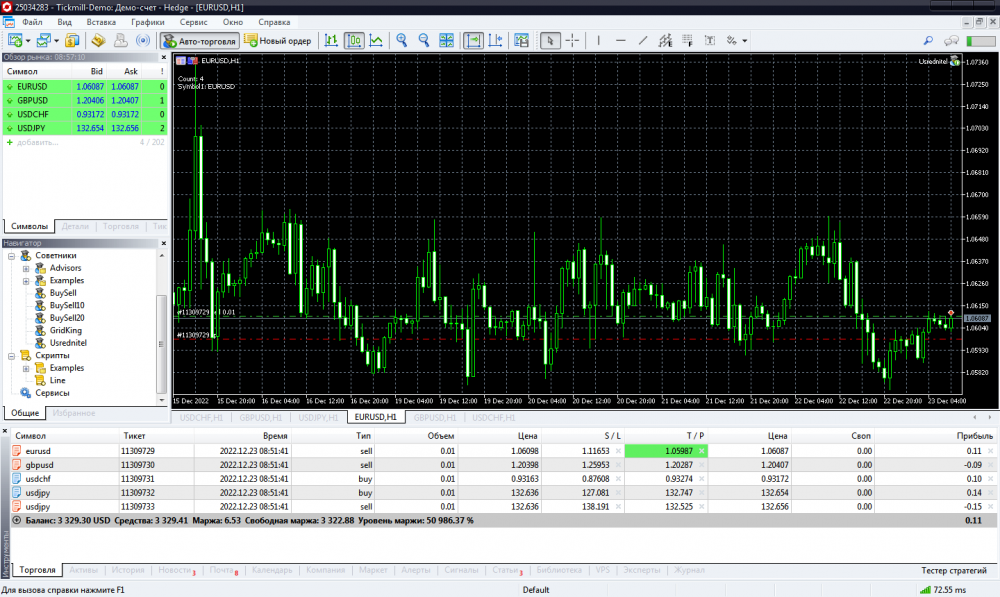Open the MetaEditor icon
The width and height of the screenshot is (1000, 597).
[98, 41]
